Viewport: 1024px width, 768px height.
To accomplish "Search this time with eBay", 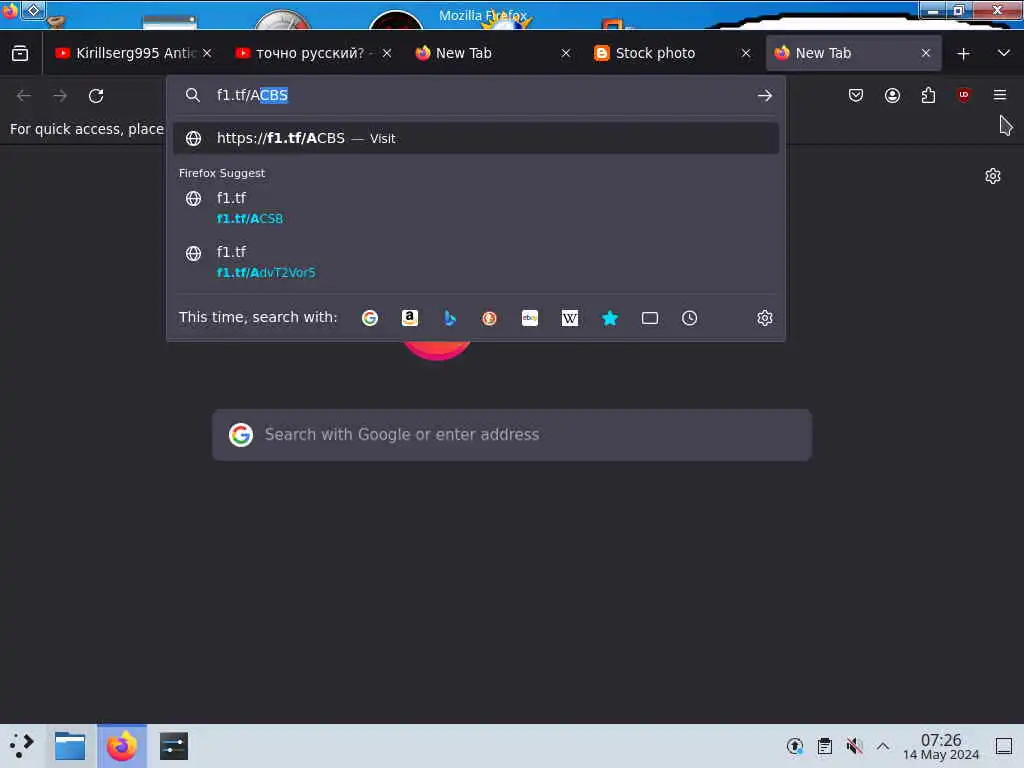I will 530,318.
